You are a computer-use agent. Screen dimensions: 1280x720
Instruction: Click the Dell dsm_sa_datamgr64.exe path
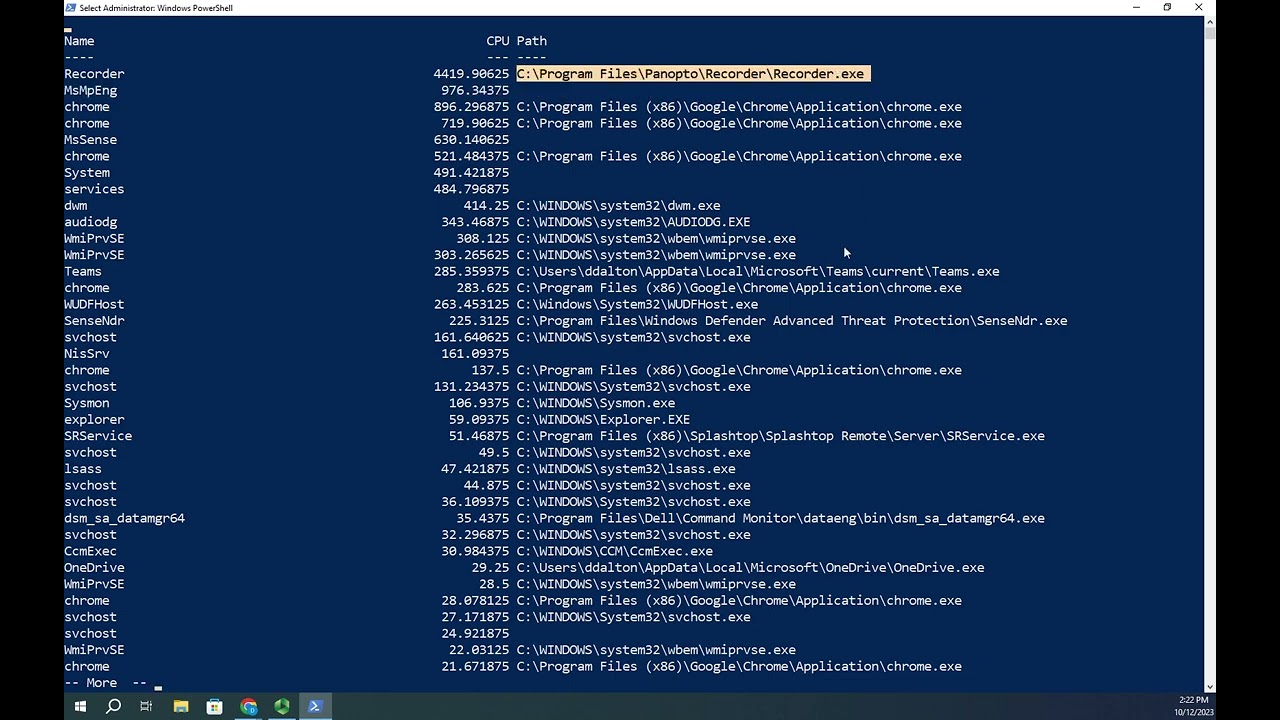[780, 518]
